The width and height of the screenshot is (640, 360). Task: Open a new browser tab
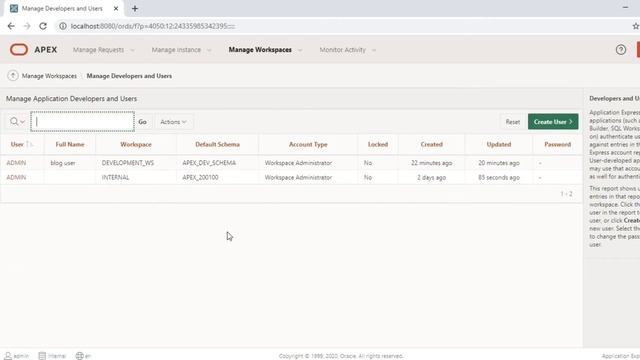(135, 9)
